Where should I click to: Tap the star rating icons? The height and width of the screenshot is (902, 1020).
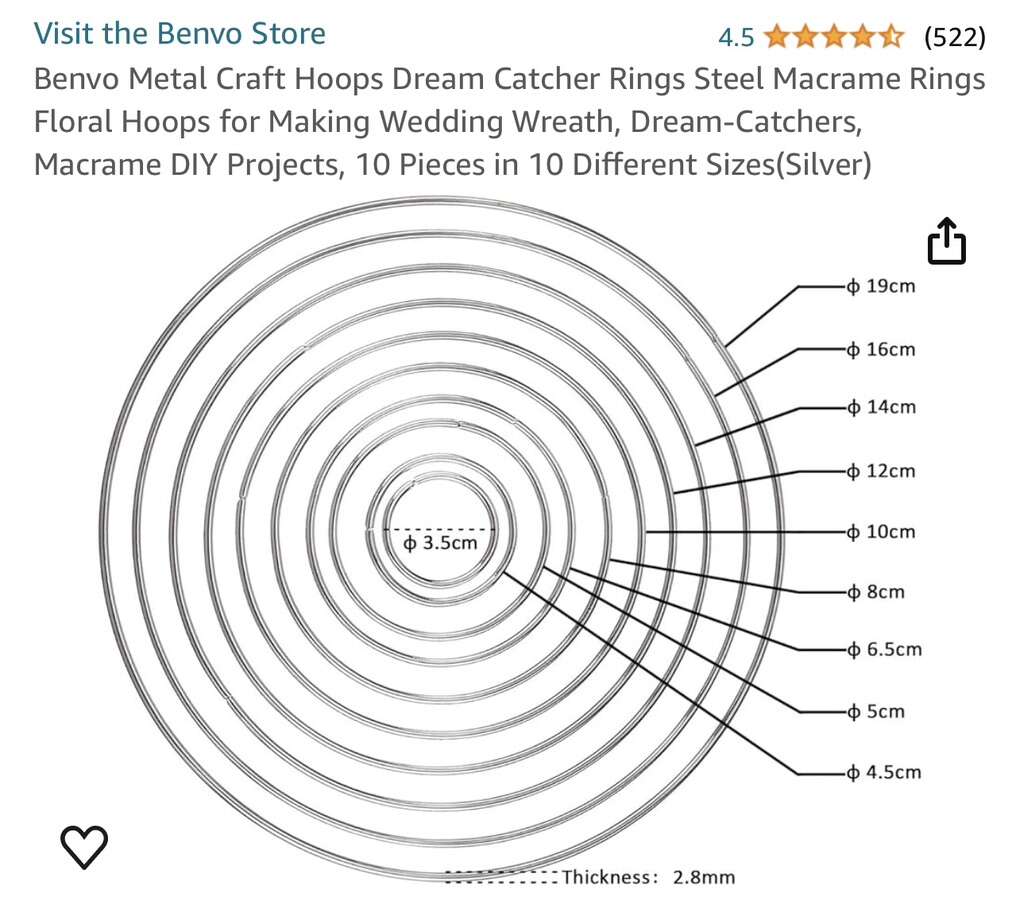pos(833,38)
